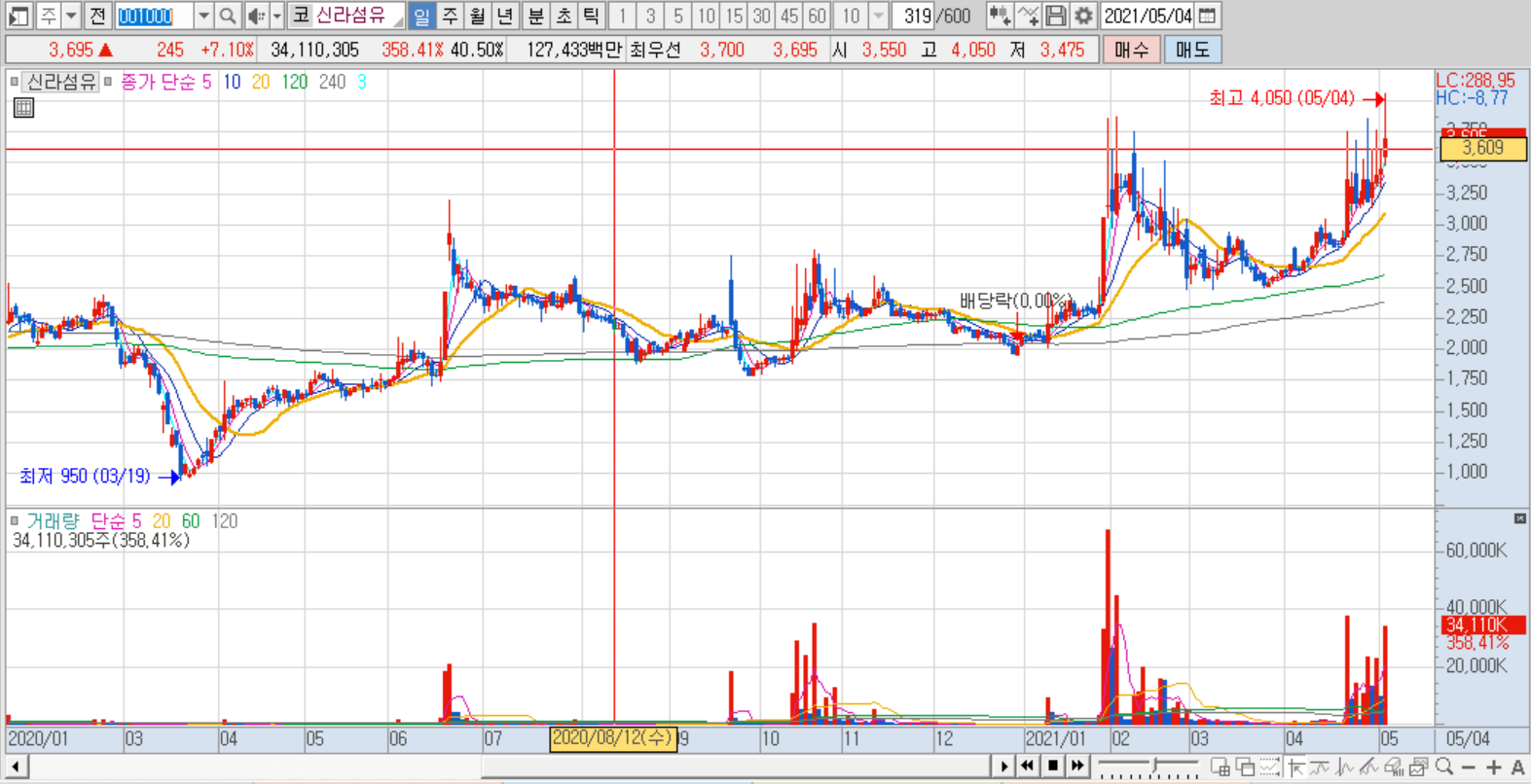Open calendar date picker icon
1531x784 pixels.
(x=1208, y=16)
